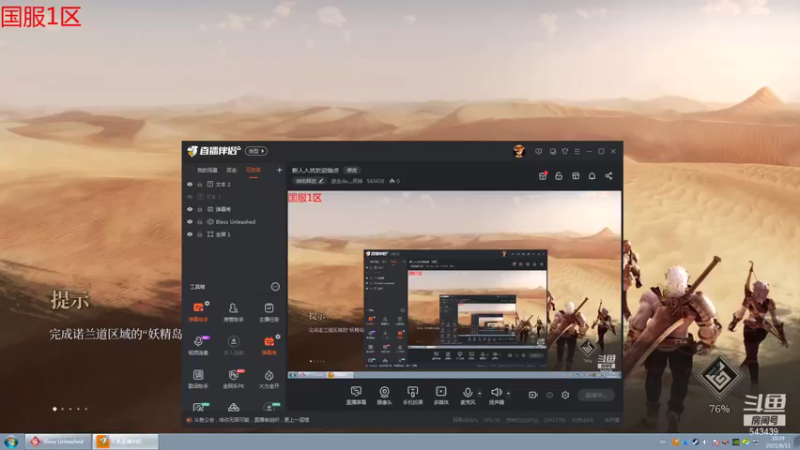Click the stream title 新人入坑欢迎指点
800x450 pixels.
[315, 170]
